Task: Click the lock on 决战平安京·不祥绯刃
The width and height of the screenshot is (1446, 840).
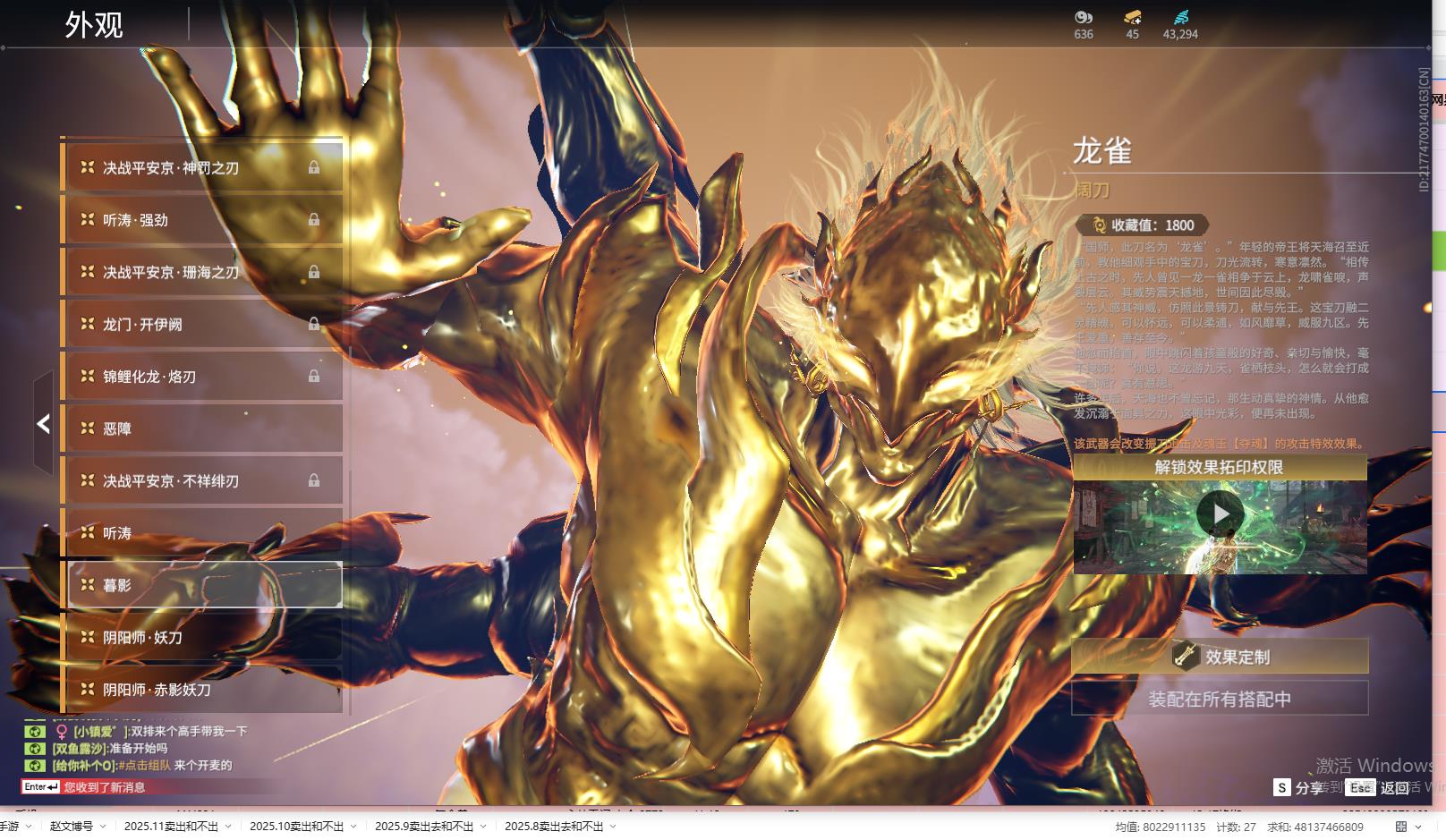Action: (x=314, y=480)
